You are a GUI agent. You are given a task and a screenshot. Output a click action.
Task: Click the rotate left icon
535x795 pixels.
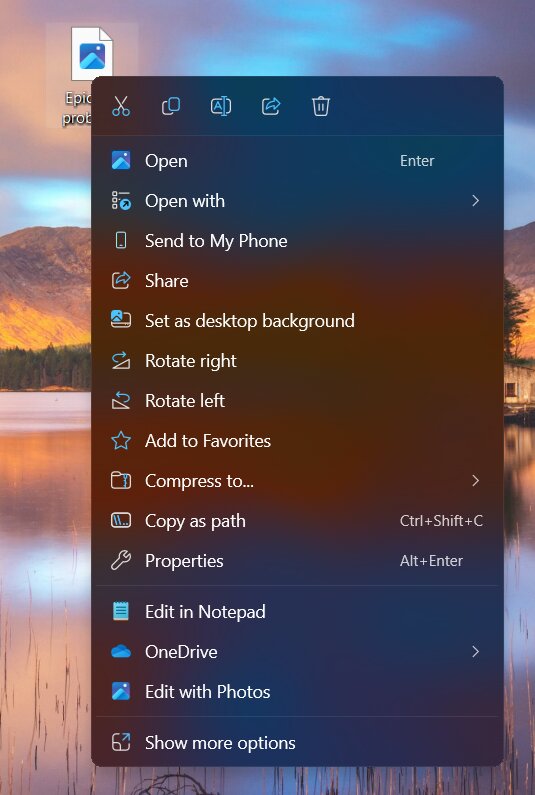pyautogui.click(x=121, y=401)
